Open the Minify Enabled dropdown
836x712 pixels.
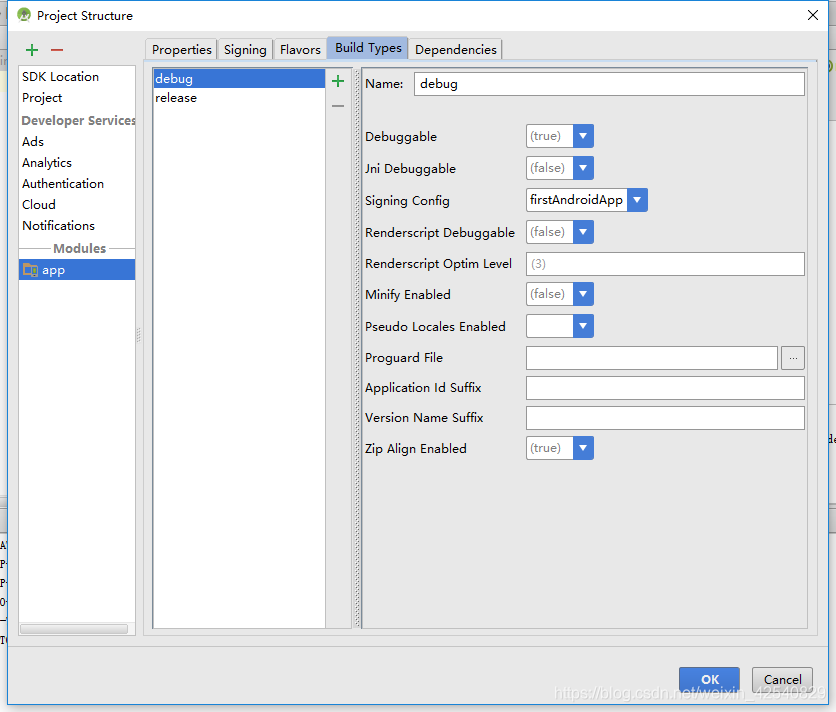[583, 294]
